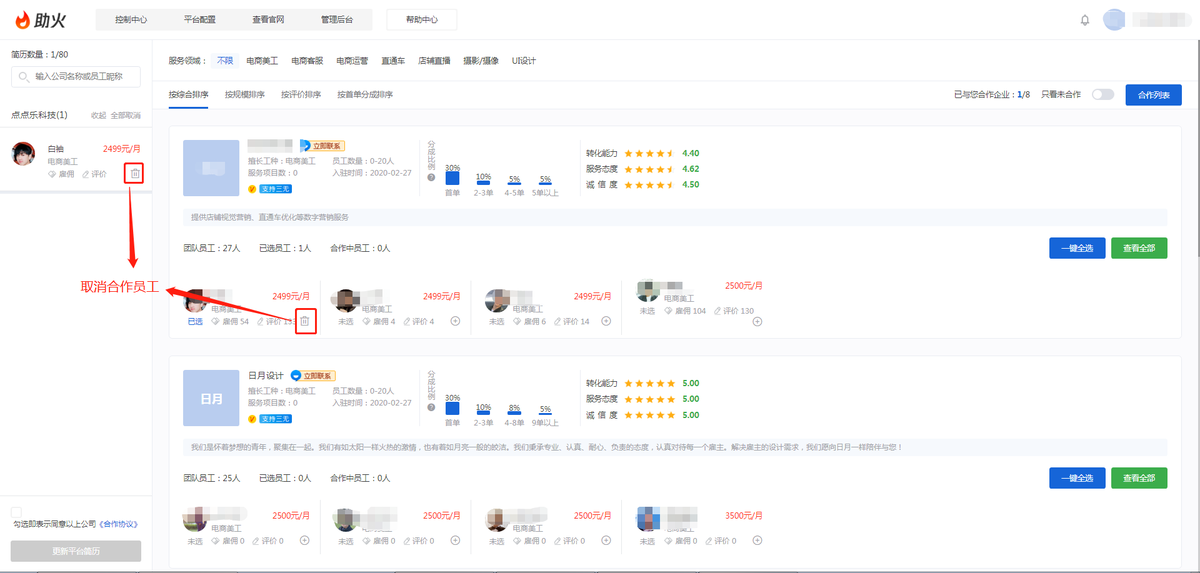This screenshot has height=573, width=1200.
Task: Open the 日月 company logo thumbnail
Action: click(211, 398)
